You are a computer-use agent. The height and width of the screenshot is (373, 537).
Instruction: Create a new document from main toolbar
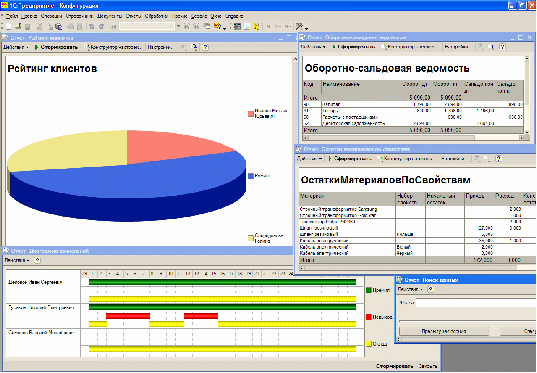point(8,26)
